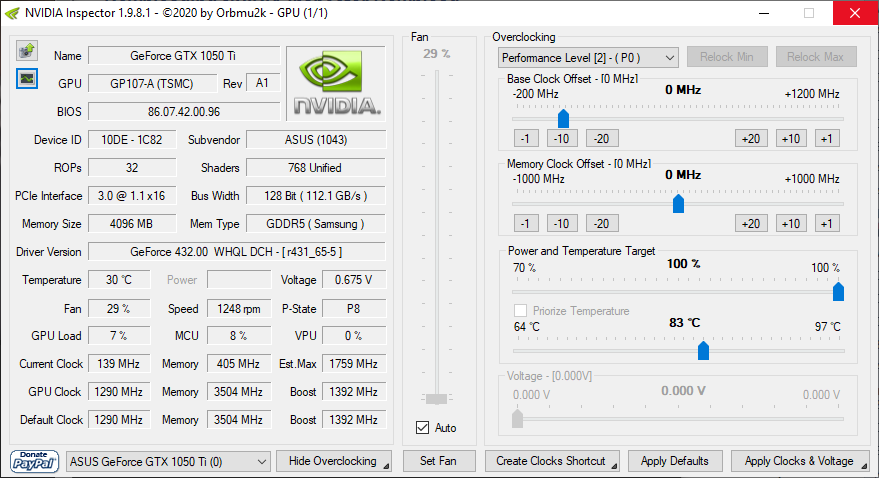879x478 pixels.
Task: Click the ROPs value 32
Action: (x=132, y=168)
